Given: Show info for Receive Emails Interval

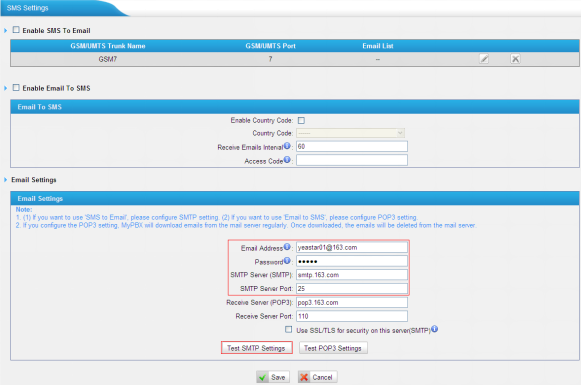Looking at the screenshot, I should (x=287, y=146).
